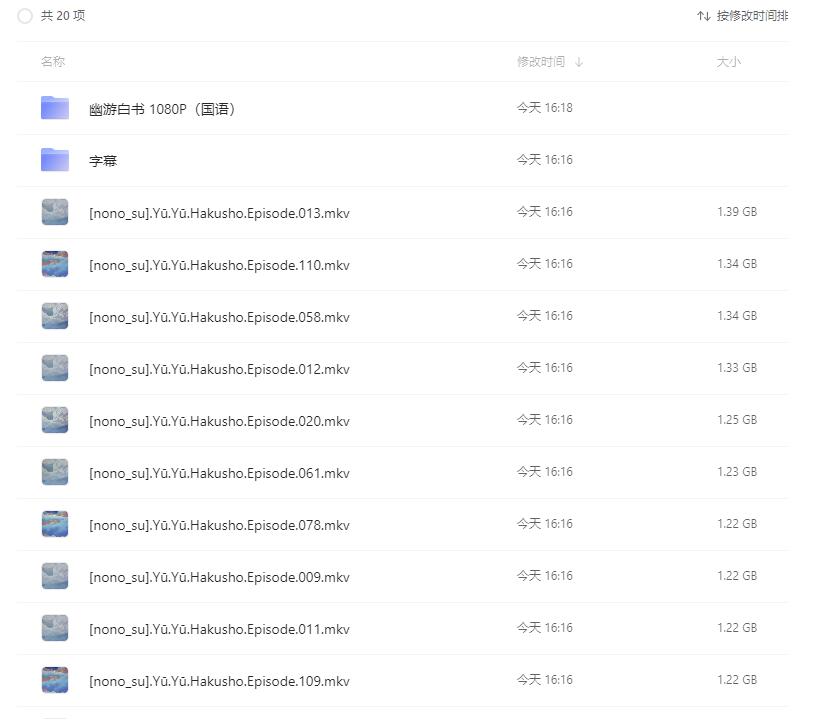The image size is (819, 726).
Task: Click 修改时间 to change sort order
Action: (x=535, y=61)
